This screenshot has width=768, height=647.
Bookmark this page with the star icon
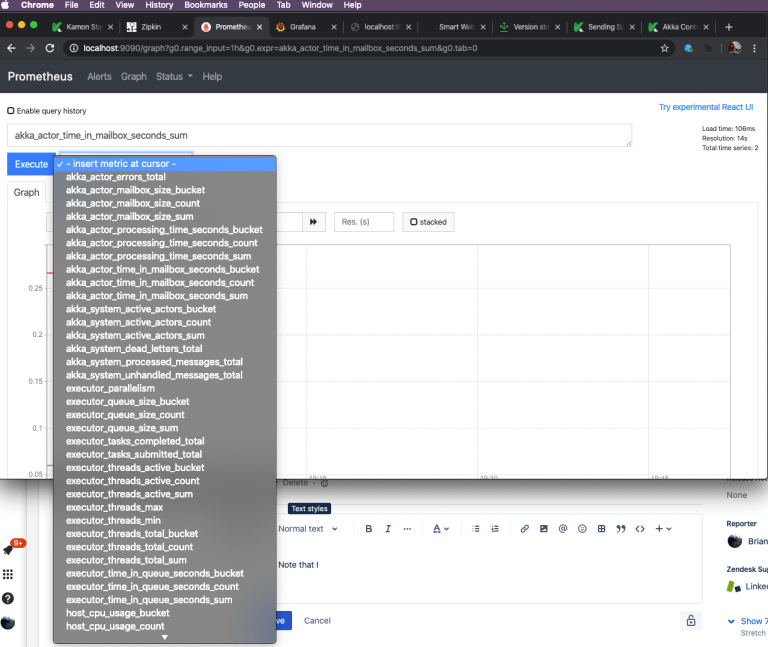pos(664,48)
